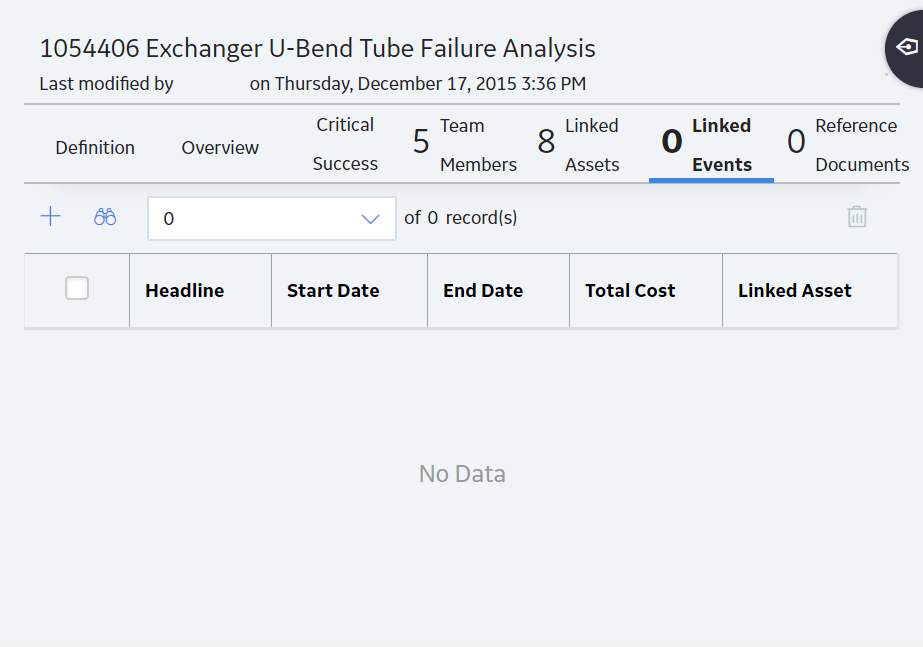Sort by the Headline column header
Image resolution: width=923 pixels, height=647 pixels.
pos(185,290)
